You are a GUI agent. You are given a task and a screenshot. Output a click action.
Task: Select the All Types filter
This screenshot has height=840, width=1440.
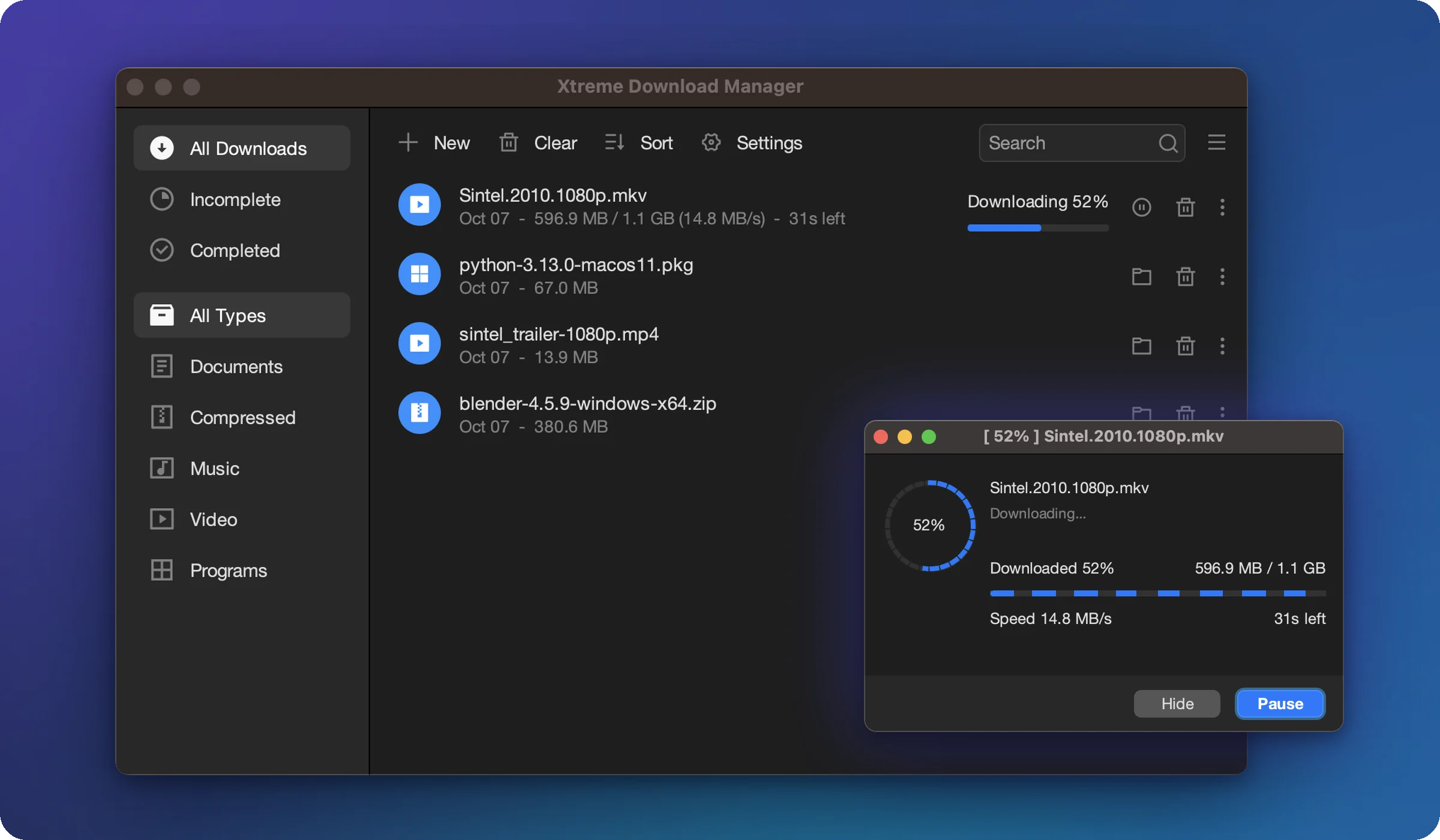tap(242, 315)
